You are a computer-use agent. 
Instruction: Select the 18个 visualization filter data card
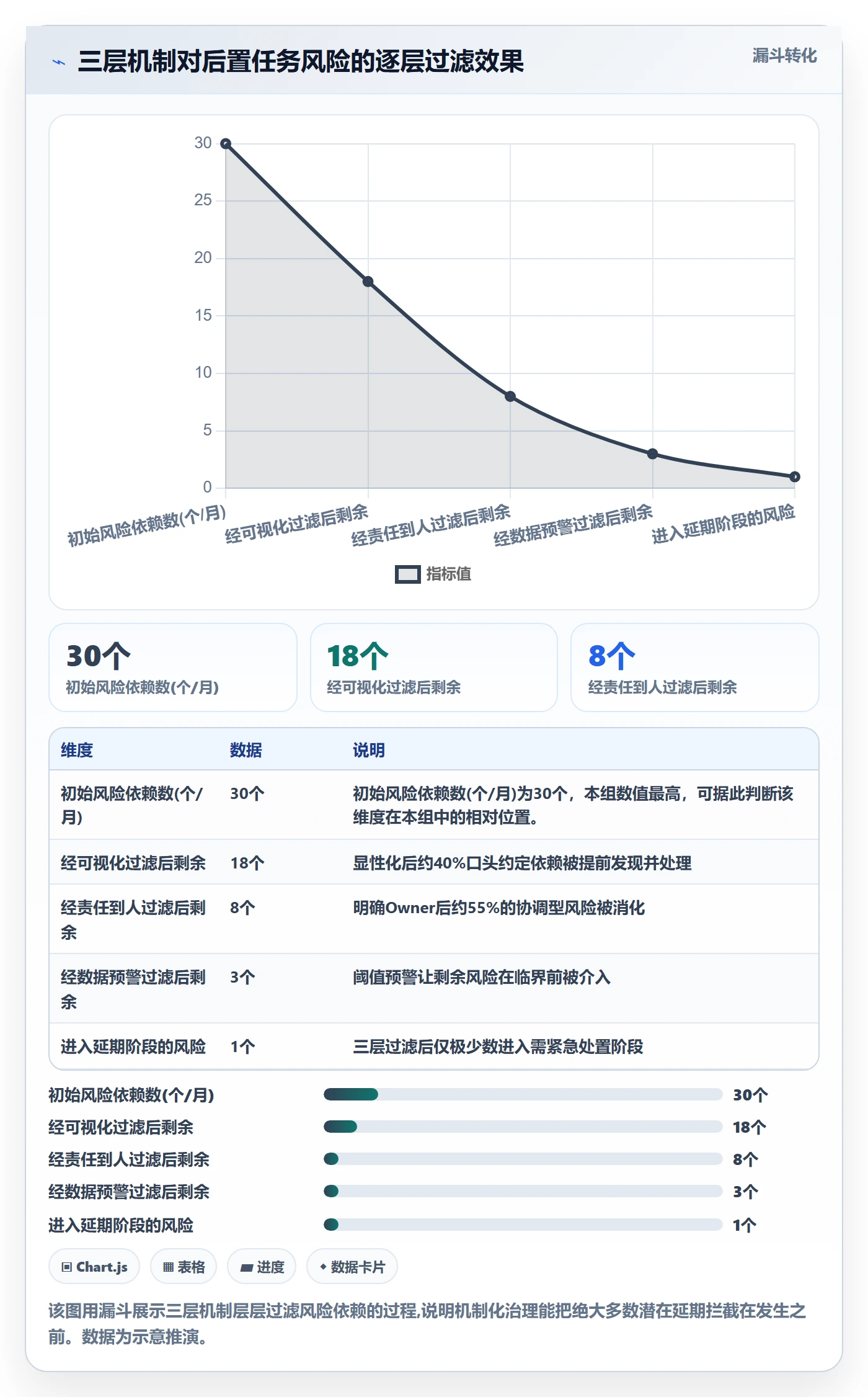click(434, 667)
